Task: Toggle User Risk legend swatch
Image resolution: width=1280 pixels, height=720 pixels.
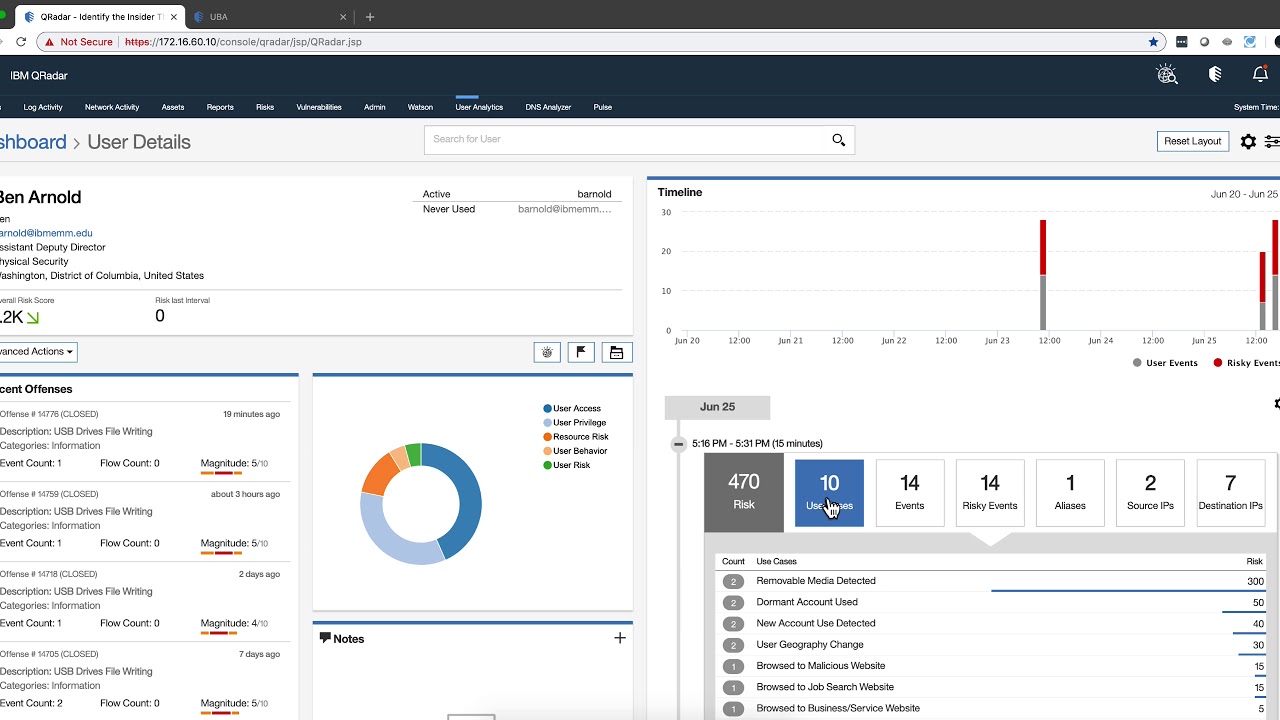Action: click(548, 465)
